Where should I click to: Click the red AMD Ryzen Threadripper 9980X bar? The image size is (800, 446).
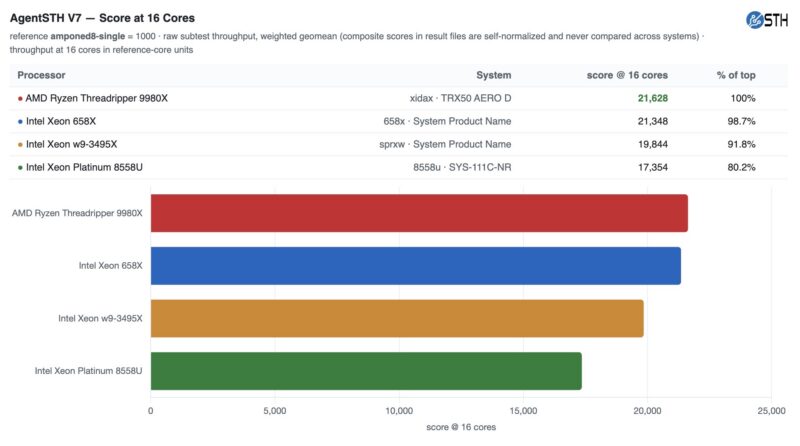419,213
